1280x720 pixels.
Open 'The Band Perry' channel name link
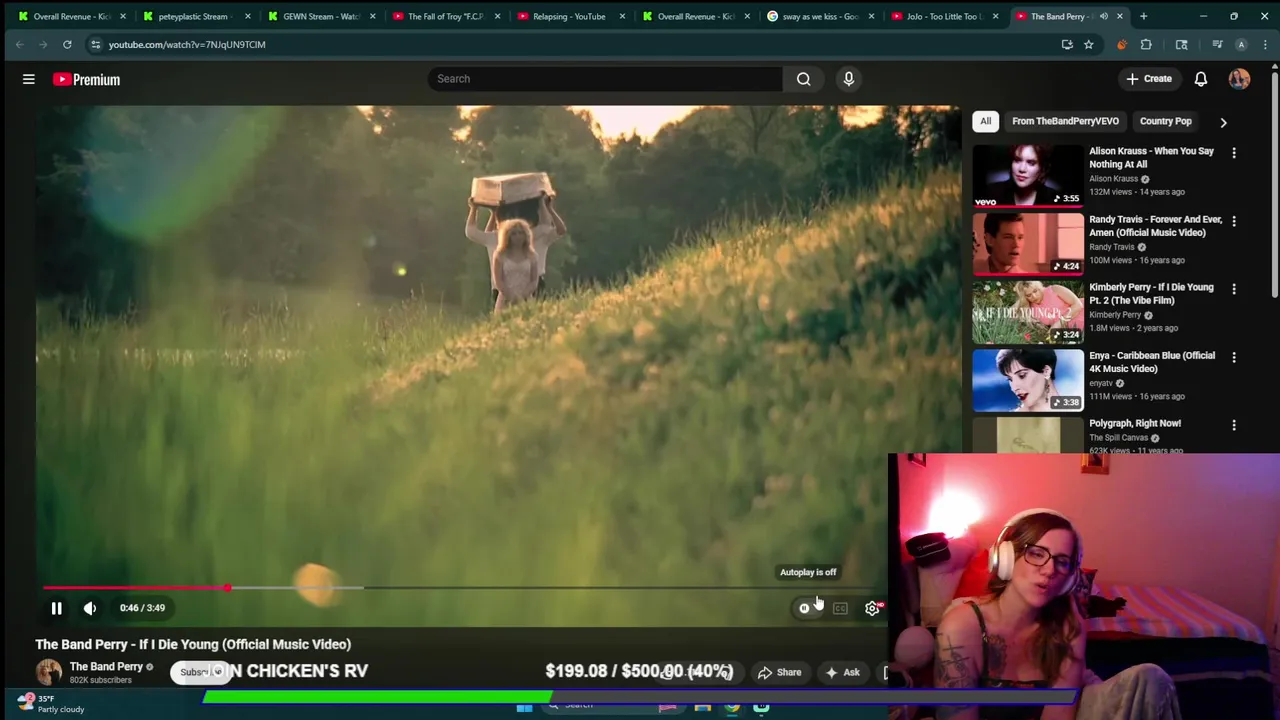(x=106, y=667)
